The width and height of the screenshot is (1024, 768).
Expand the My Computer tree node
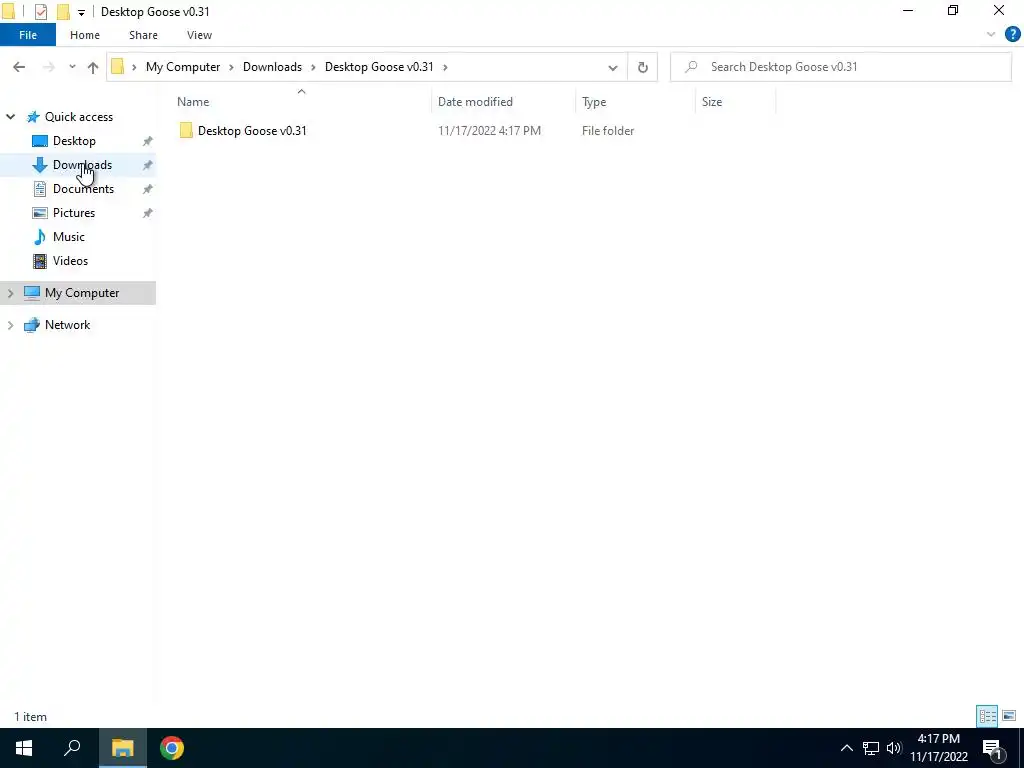click(x=10, y=293)
